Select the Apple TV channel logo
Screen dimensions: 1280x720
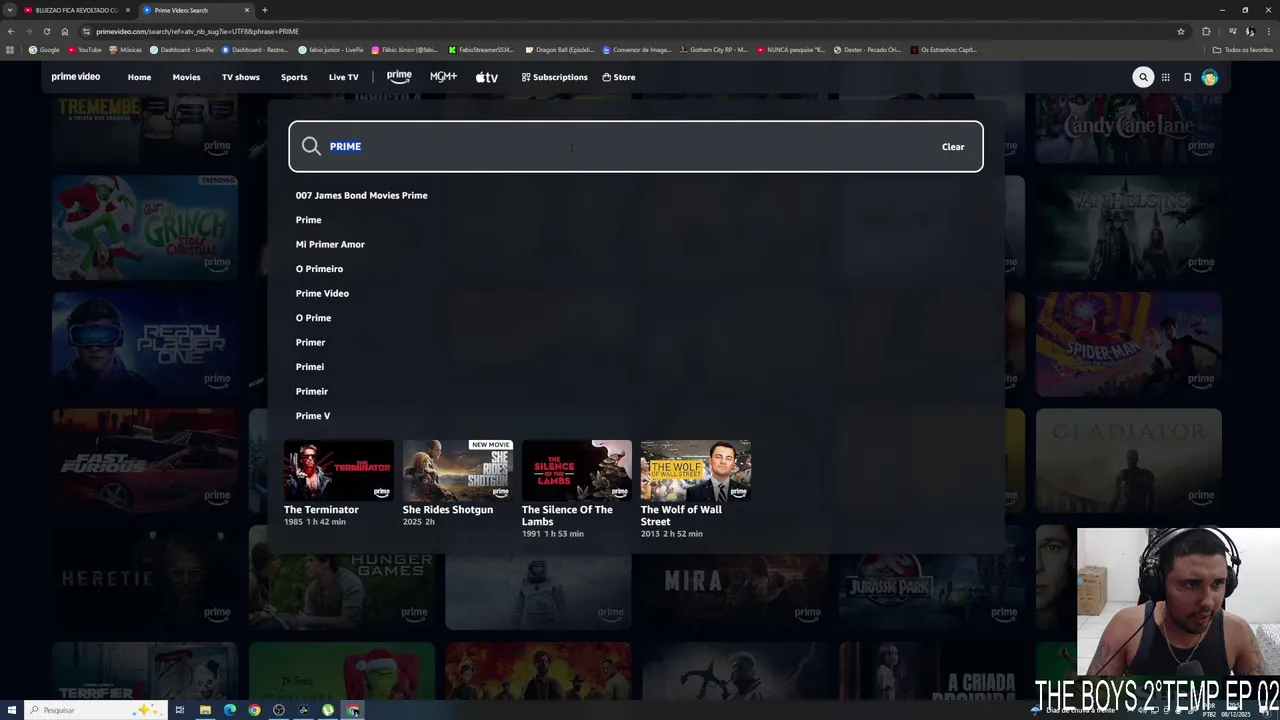(486, 77)
